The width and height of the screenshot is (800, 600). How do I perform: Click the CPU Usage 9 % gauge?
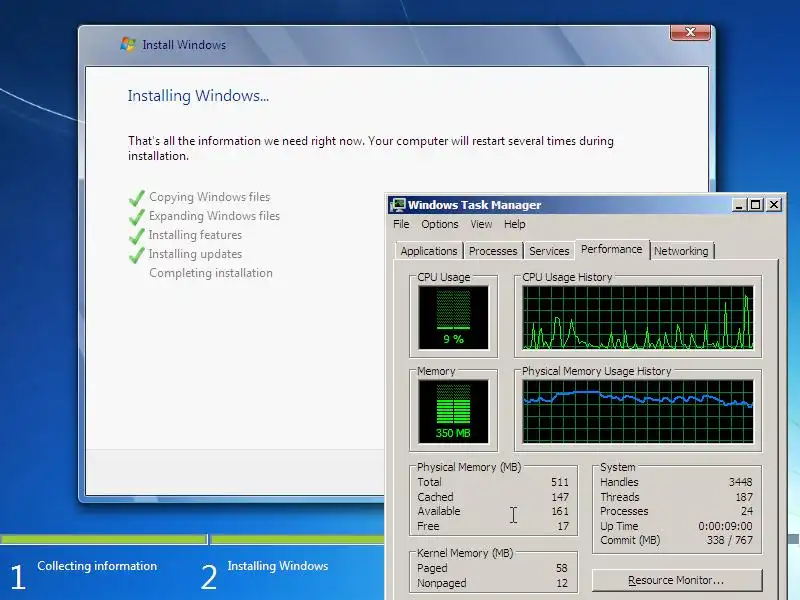[x=453, y=317]
